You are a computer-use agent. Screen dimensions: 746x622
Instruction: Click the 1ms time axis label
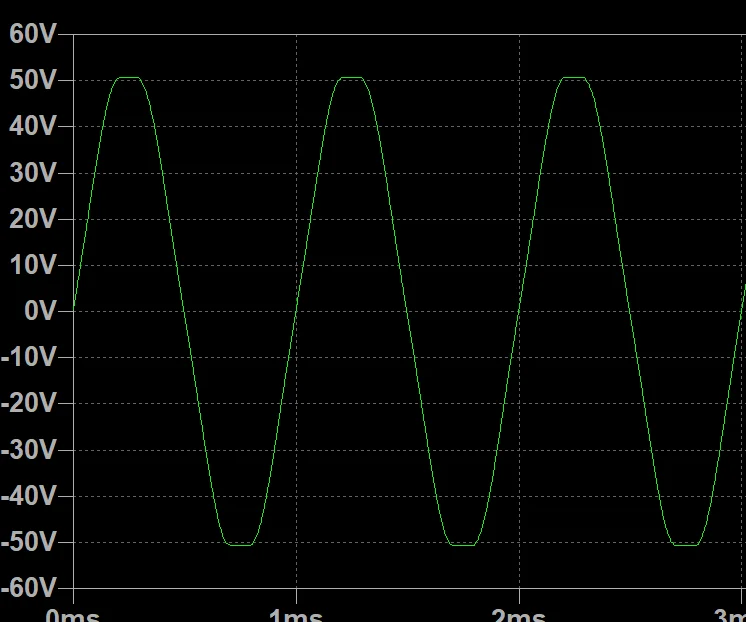(296, 614)
